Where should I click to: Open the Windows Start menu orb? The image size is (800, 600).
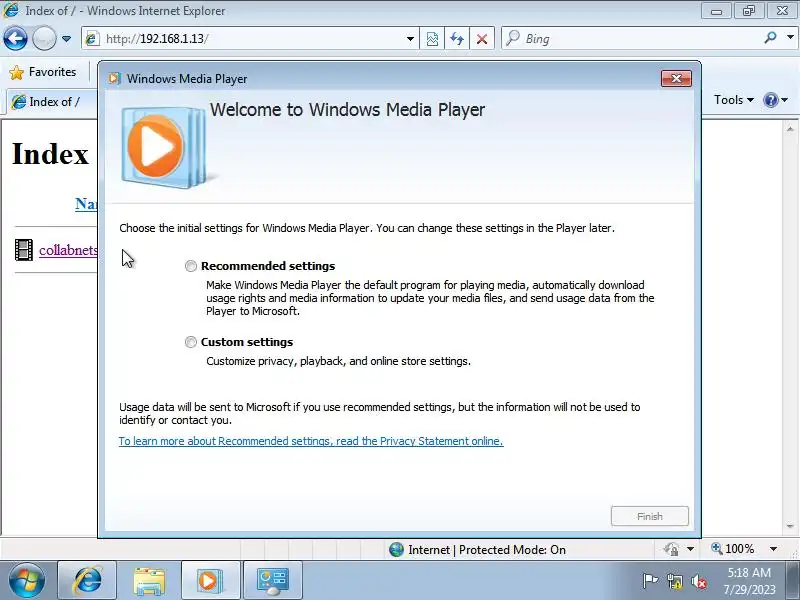[26, 581]
